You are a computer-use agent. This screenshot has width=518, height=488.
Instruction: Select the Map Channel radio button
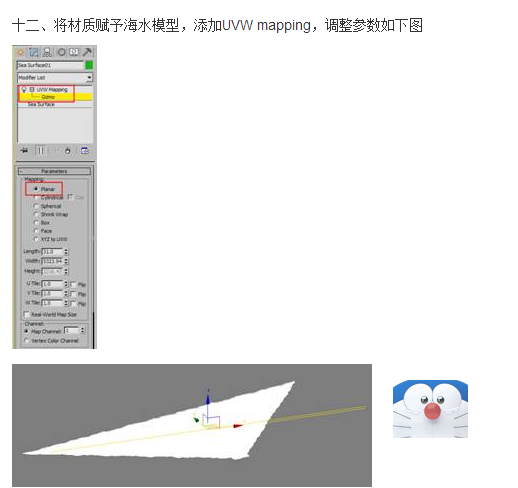[x=26, y=331]
